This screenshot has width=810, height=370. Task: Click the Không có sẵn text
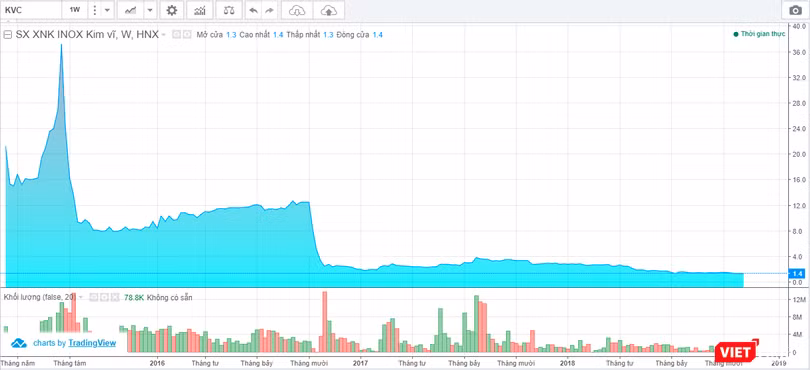pyautogui.click(x=169, y=298)
